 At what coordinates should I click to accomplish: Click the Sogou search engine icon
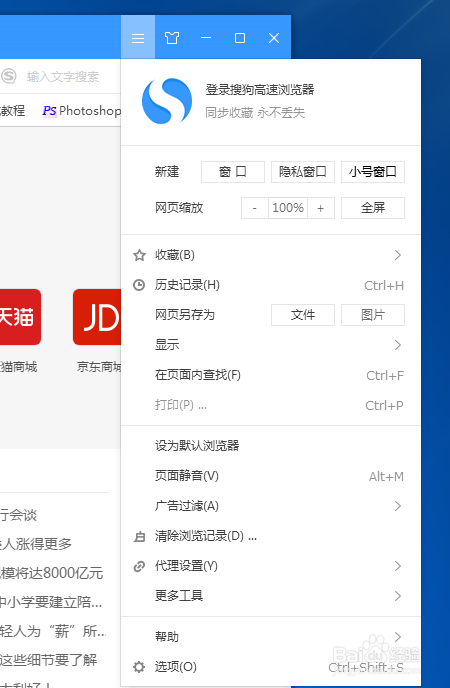point(8,76)
